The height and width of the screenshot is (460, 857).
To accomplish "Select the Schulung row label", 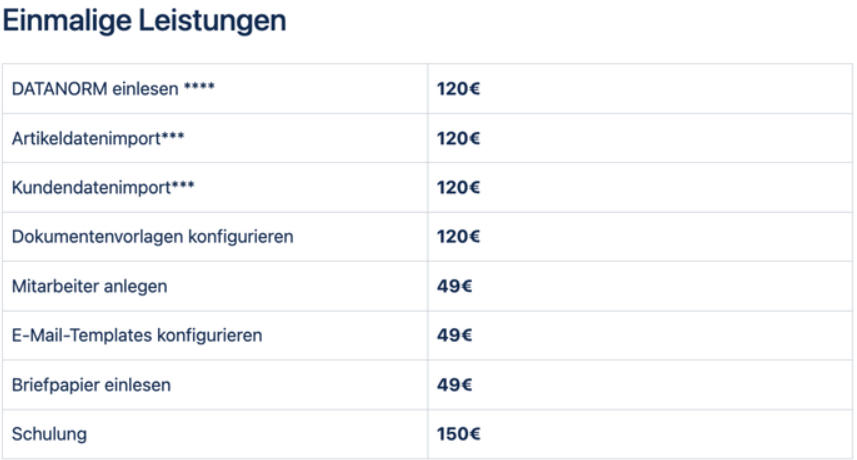I will (x=49, y=434).
